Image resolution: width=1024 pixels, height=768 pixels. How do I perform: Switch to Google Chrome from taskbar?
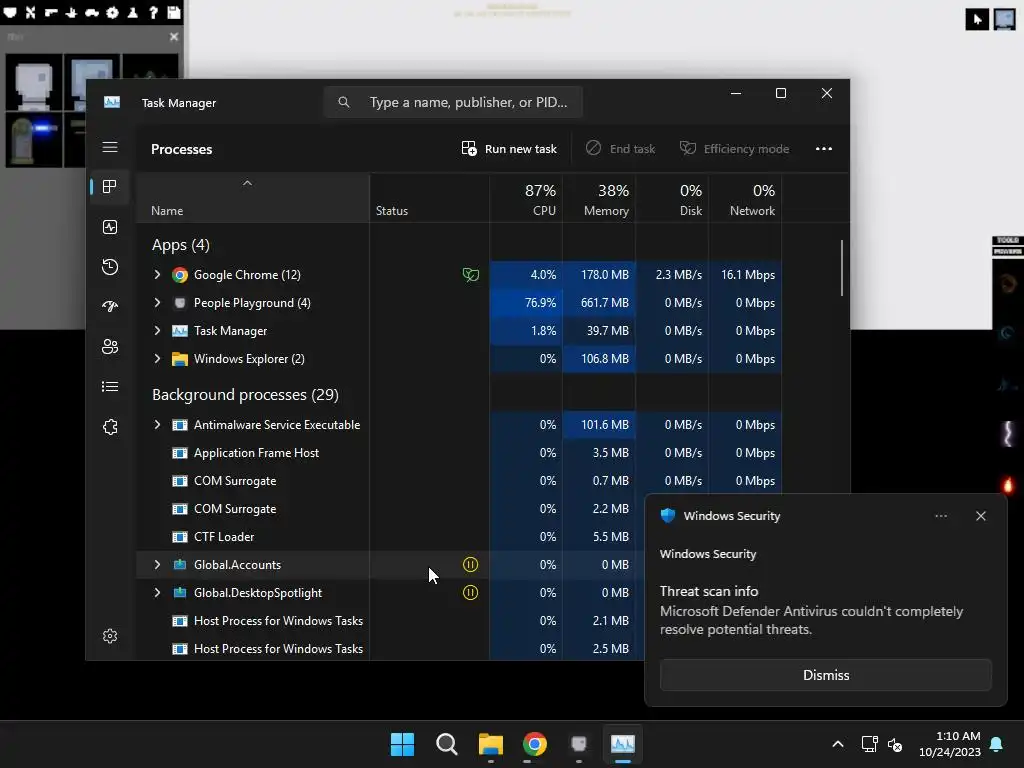pyautogui.click(x=535, y=744)
